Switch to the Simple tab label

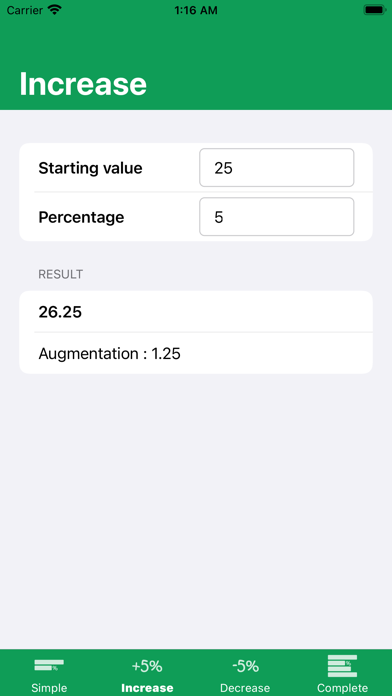[49, 688]
